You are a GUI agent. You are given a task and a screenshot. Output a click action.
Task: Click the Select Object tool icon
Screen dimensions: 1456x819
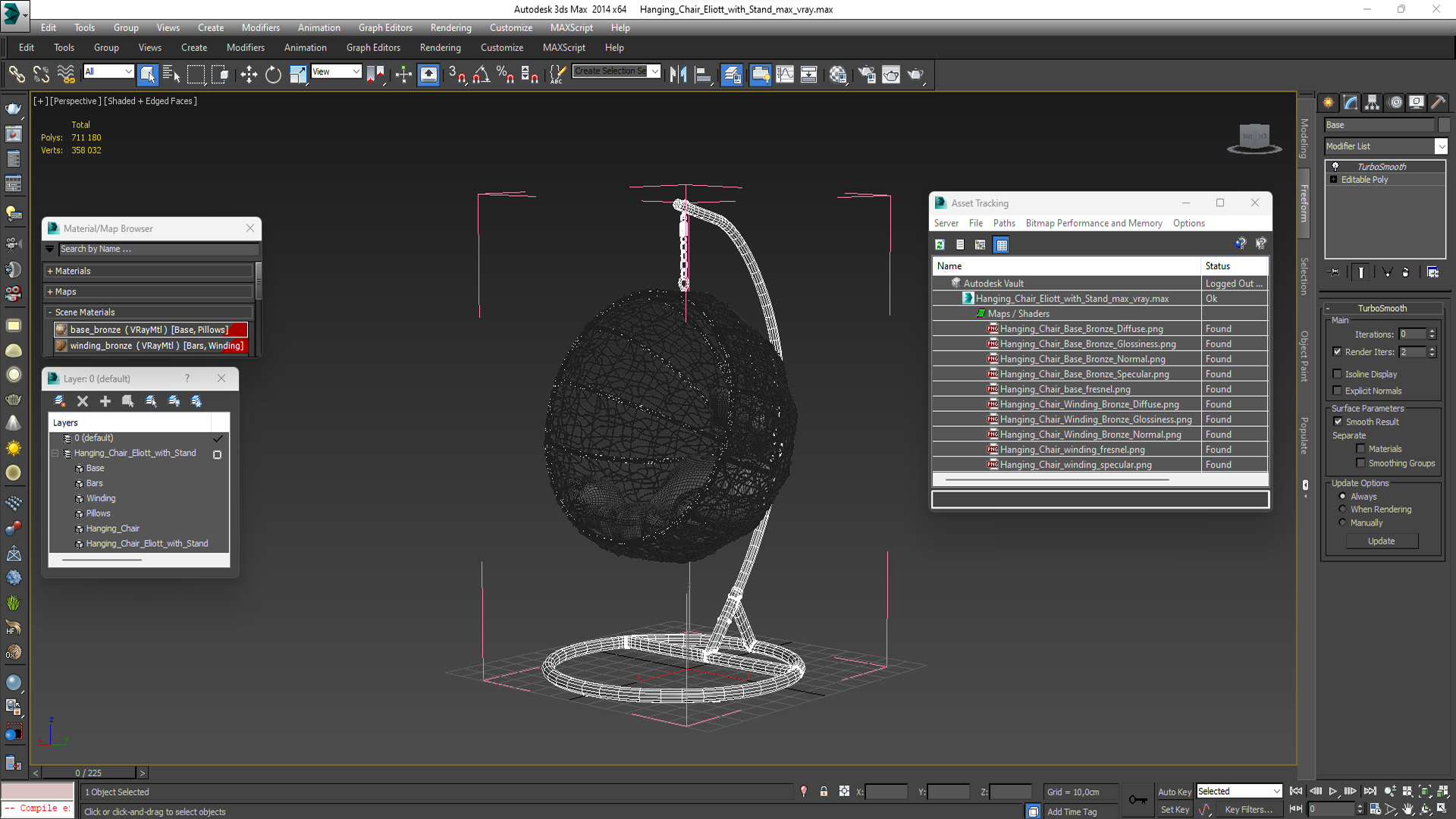click(148, 74)
